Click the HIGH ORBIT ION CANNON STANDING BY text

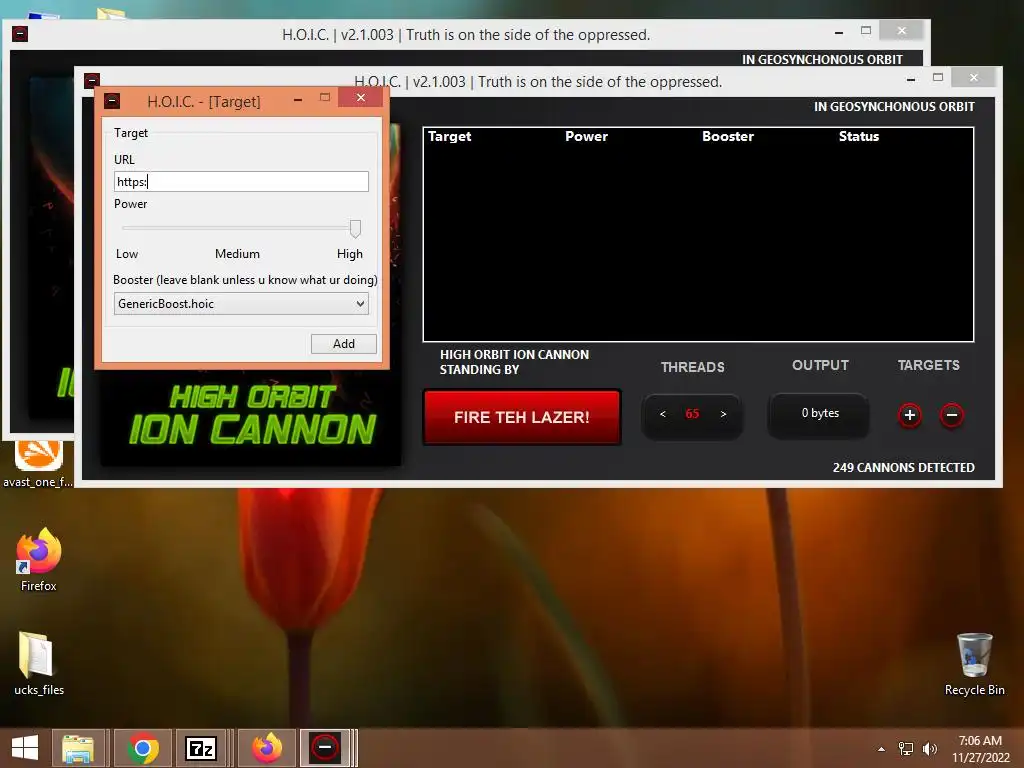pos(514,362)
